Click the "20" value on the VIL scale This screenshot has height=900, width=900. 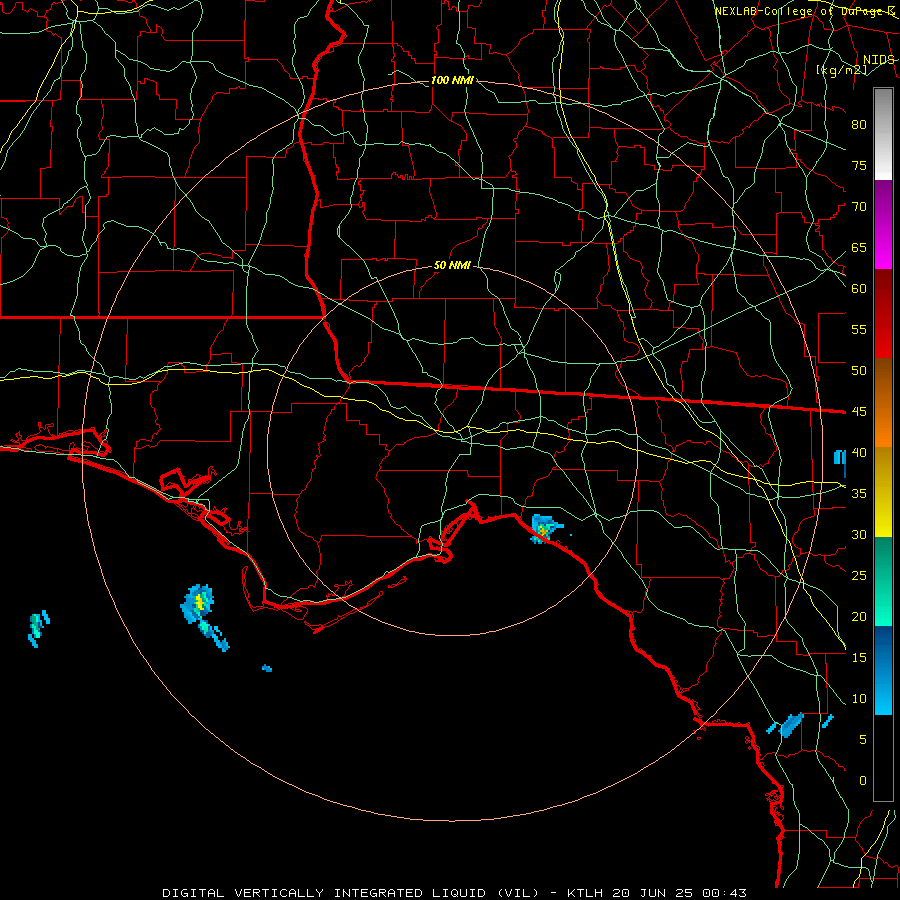pos(859,617)
